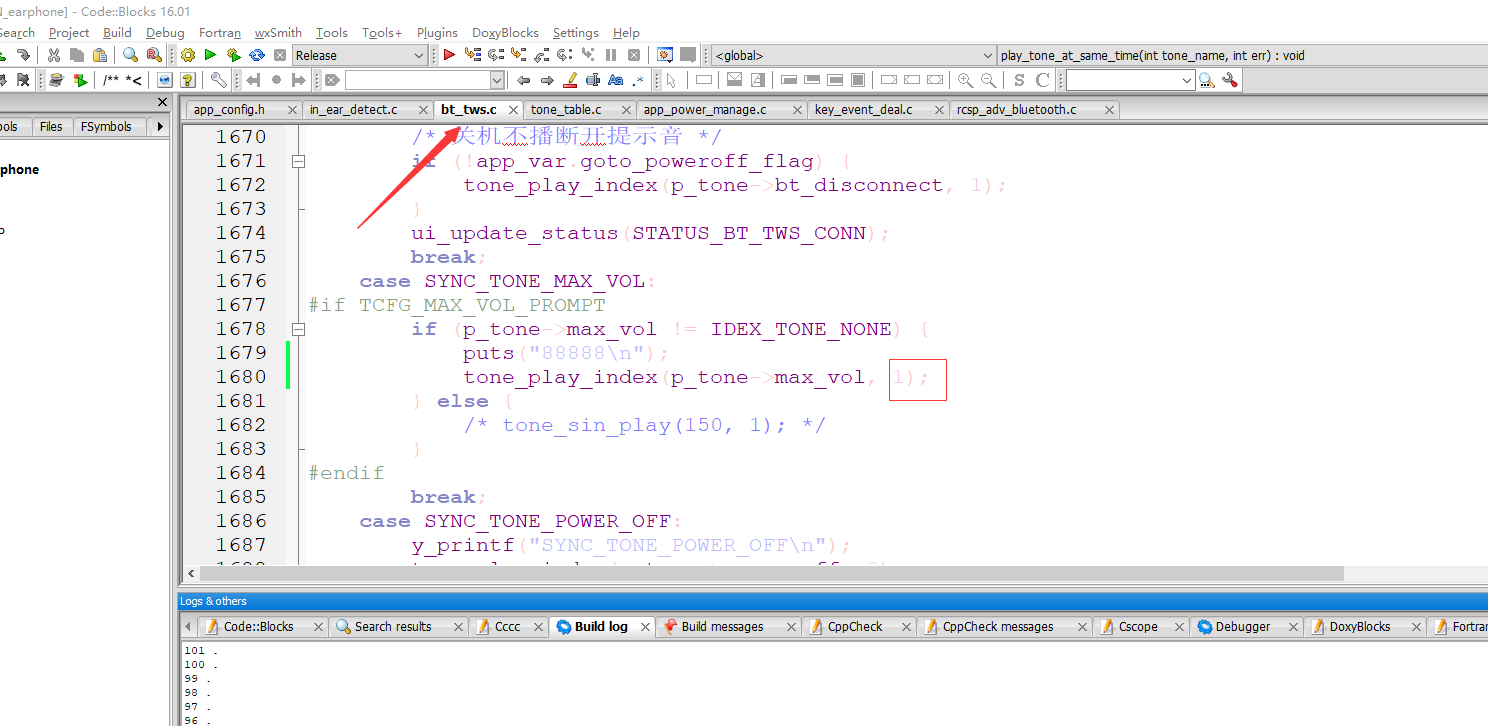Open the Plugins menu
This screenshot has width=1488, height=726.
[x=437, y=32]
